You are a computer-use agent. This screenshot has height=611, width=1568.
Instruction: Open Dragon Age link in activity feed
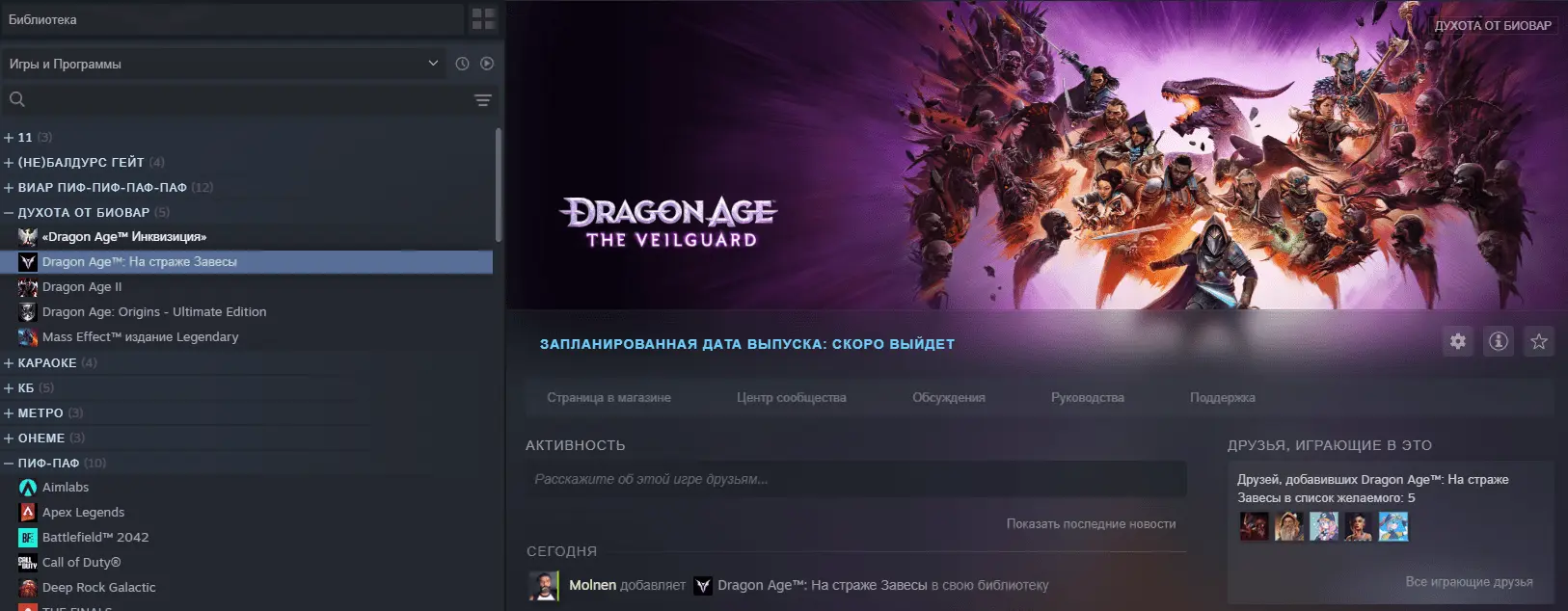click(822, 585)
